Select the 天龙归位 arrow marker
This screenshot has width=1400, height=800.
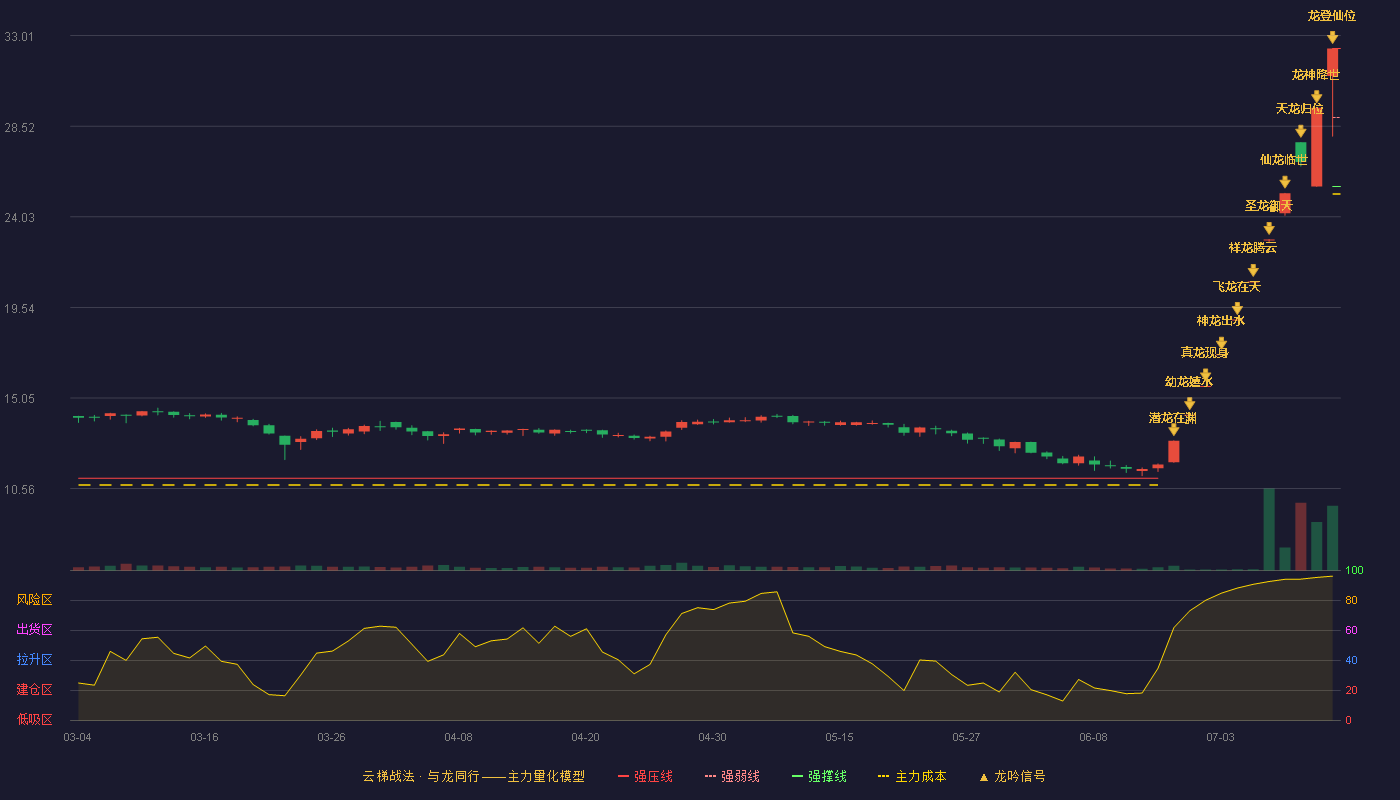(x=1300, y=131)
